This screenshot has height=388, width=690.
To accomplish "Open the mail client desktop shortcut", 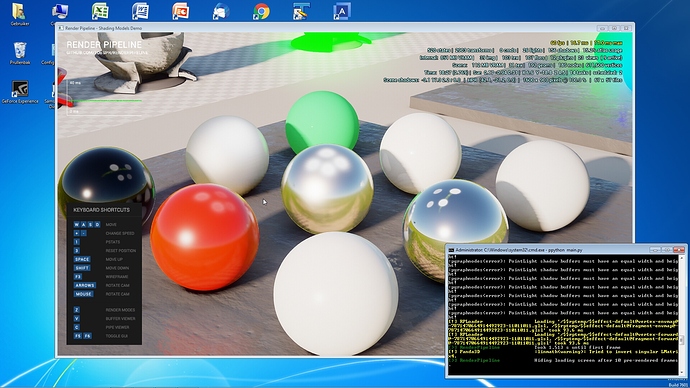I will click(x=221, y=11).
